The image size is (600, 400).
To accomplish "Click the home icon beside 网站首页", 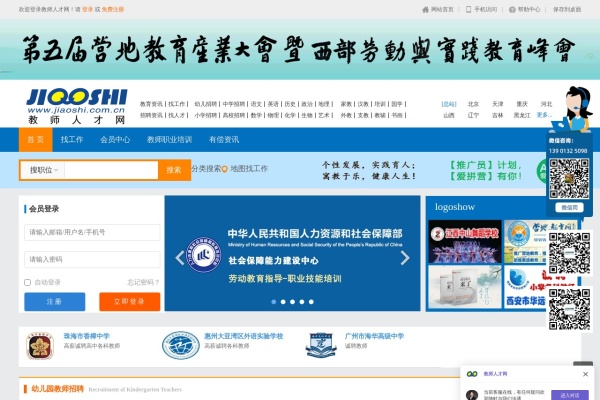I will (x=425, y=10).
